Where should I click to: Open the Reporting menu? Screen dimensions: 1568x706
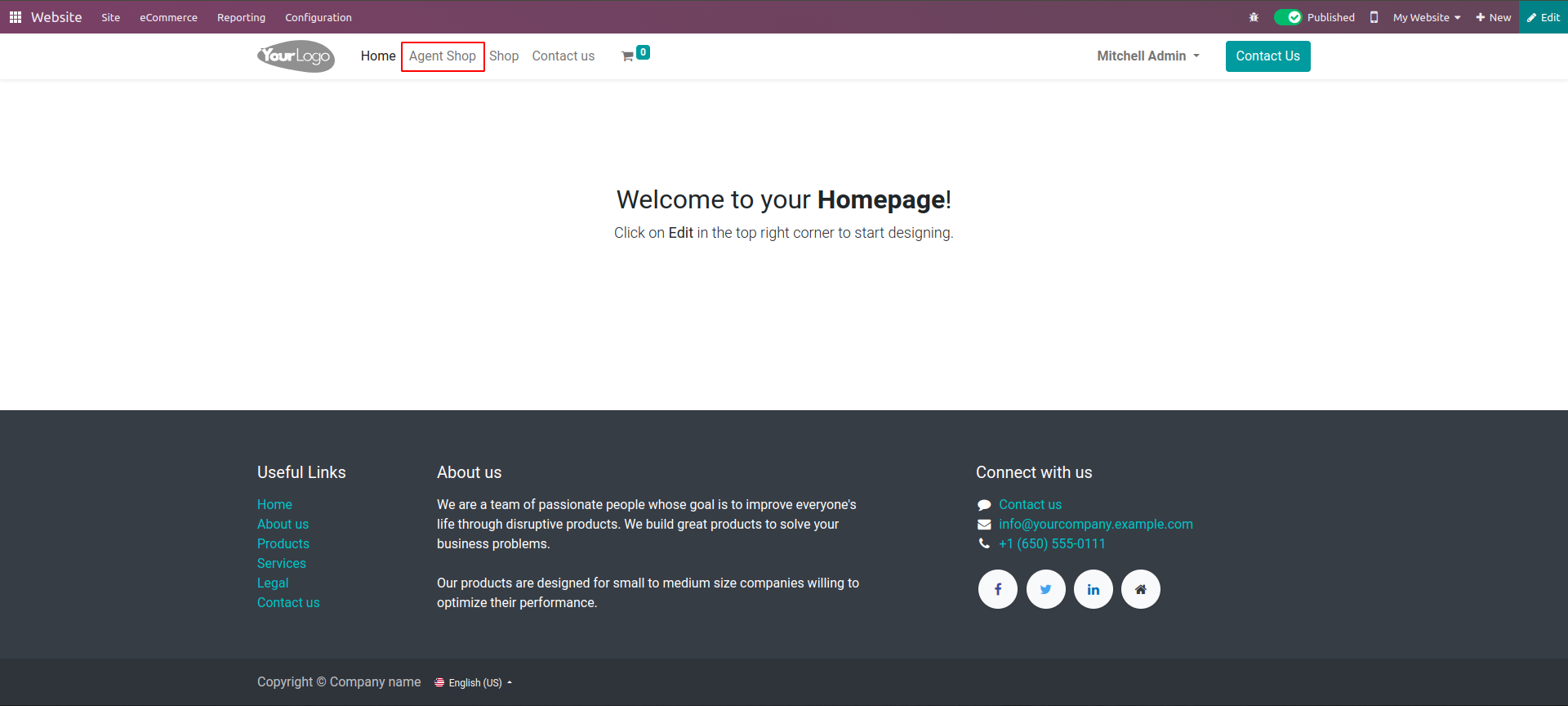pos(241,17)
